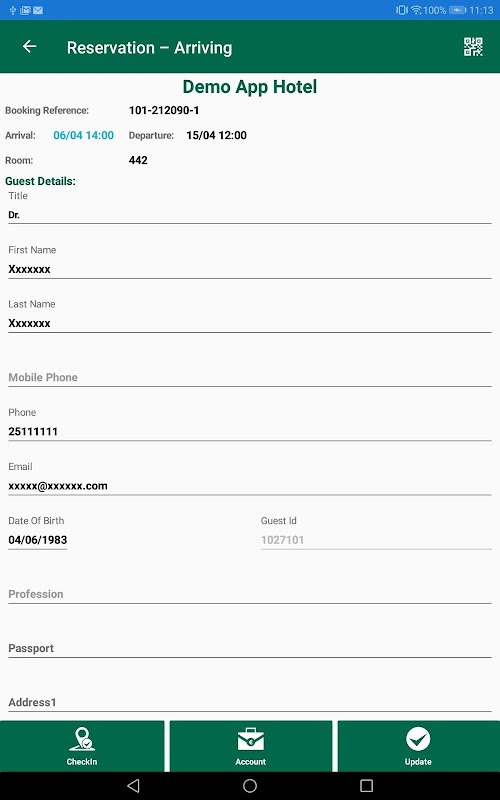The height and width of the screenshot is (800, 500).
Task: Focus the Passport field
Action: tap(249, 648)
